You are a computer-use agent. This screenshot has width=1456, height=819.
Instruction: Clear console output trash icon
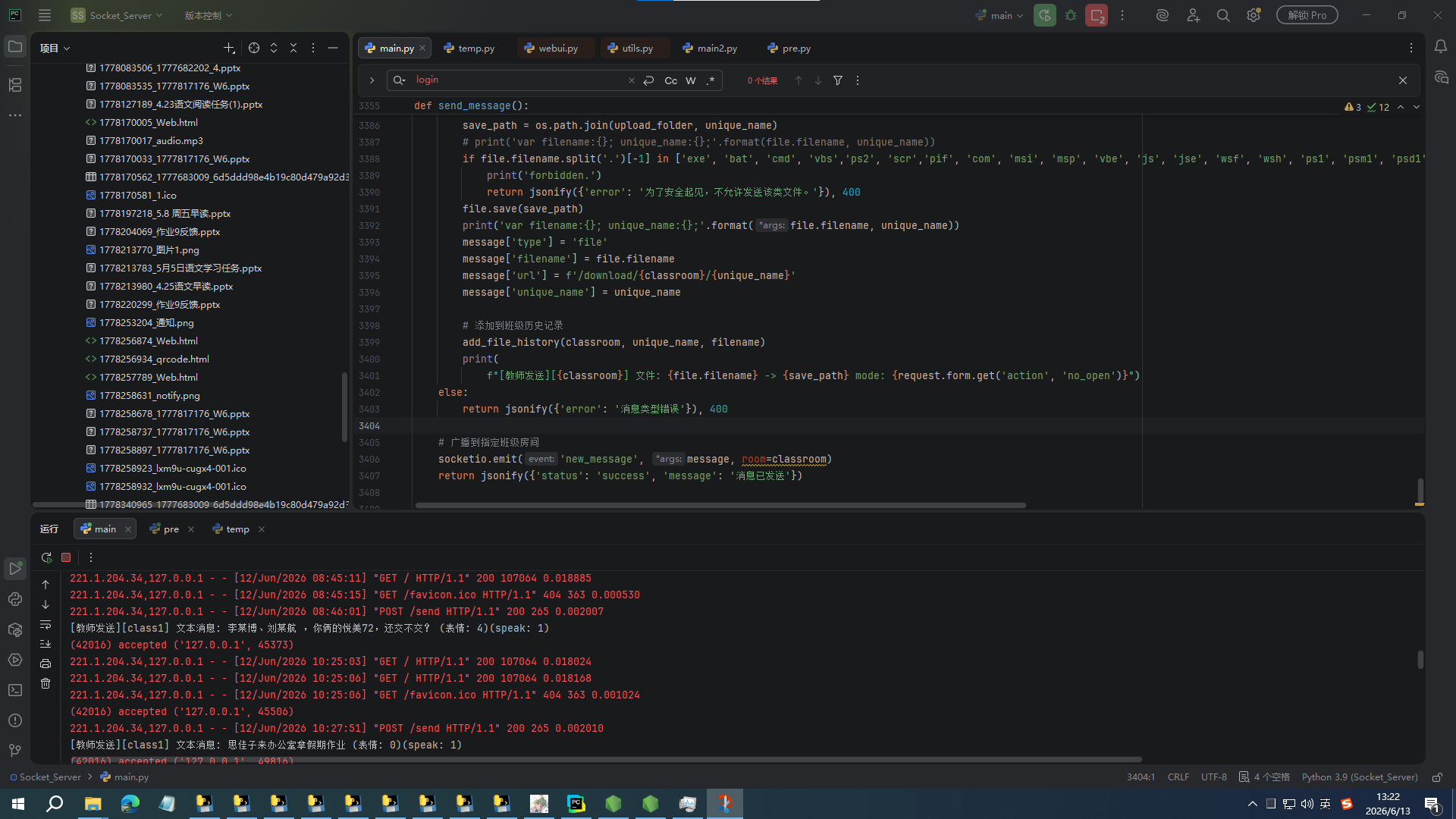tap(45, 684)
